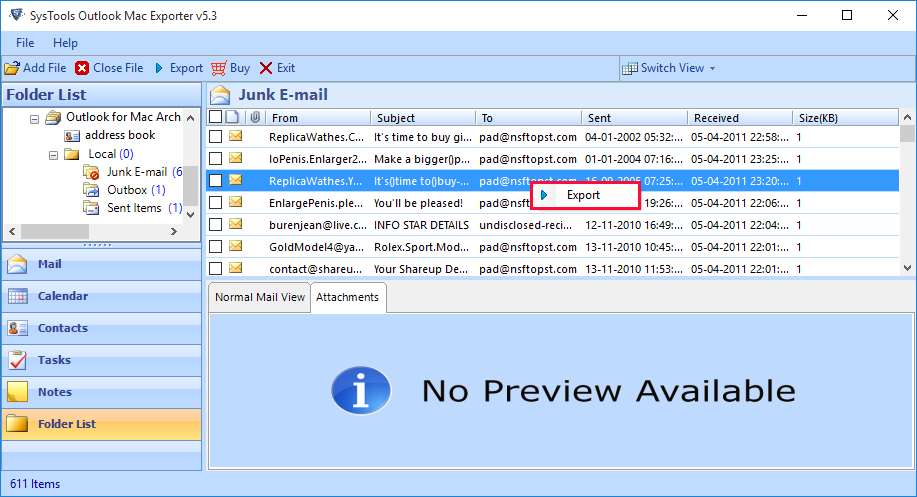The image size is (917, 497).
Task: Check the contact@shareu... email checkbox
Action: pyautogui.click(x=216, y=268)
